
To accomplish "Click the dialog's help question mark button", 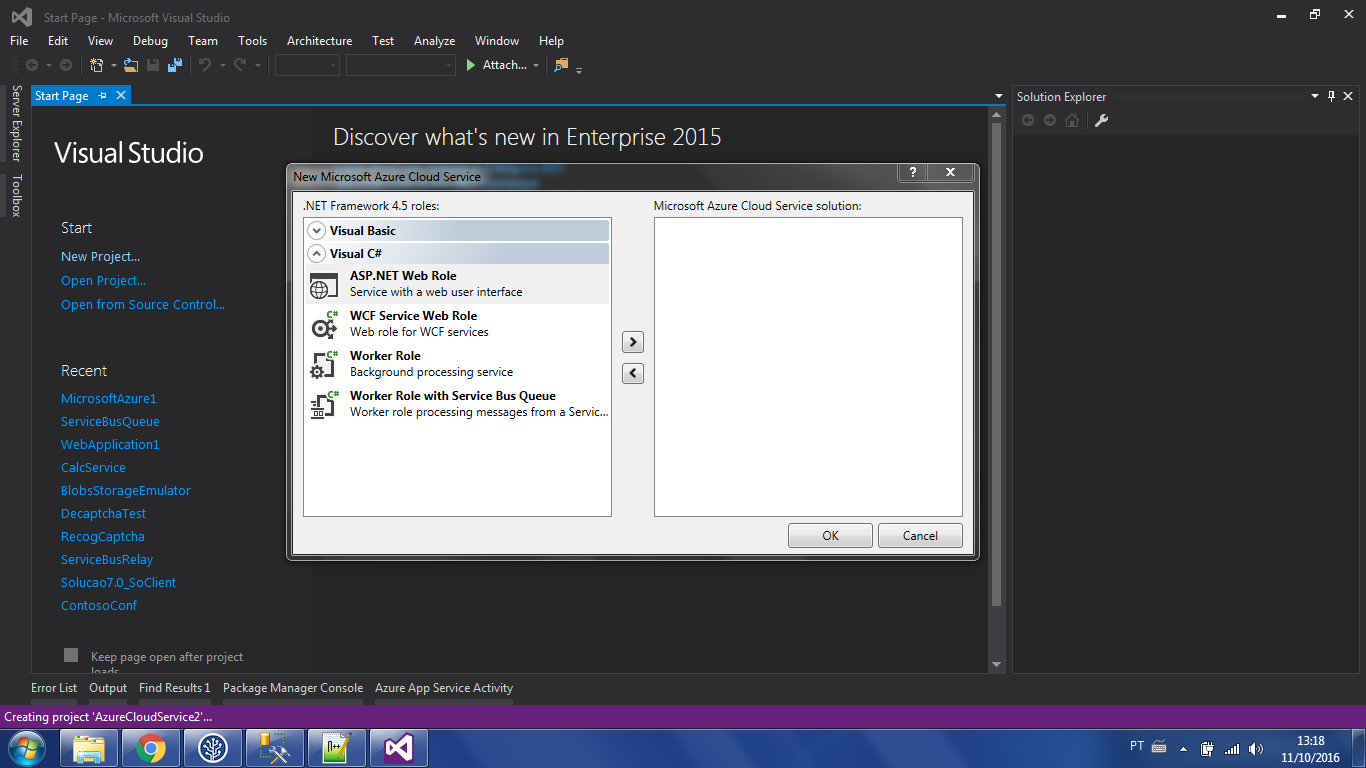I will [912, 172].
